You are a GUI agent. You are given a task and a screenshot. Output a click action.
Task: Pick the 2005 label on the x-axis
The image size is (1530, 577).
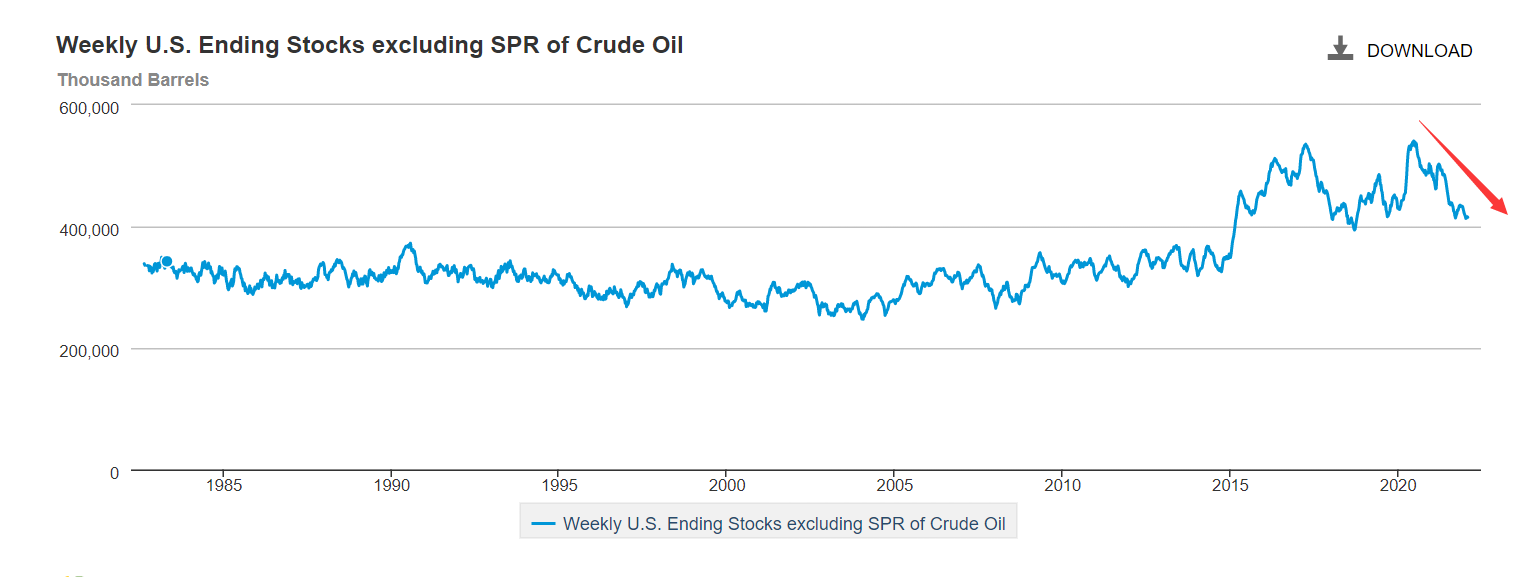[895, 486]
